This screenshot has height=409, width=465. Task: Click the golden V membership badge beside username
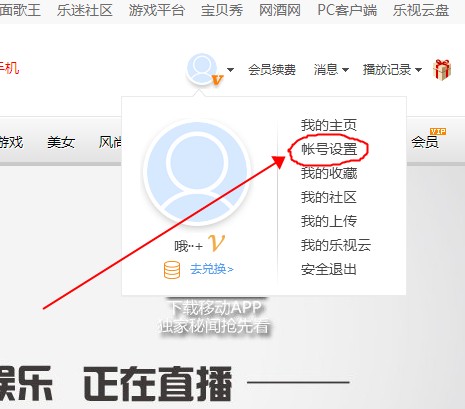[x=216, y=243]
